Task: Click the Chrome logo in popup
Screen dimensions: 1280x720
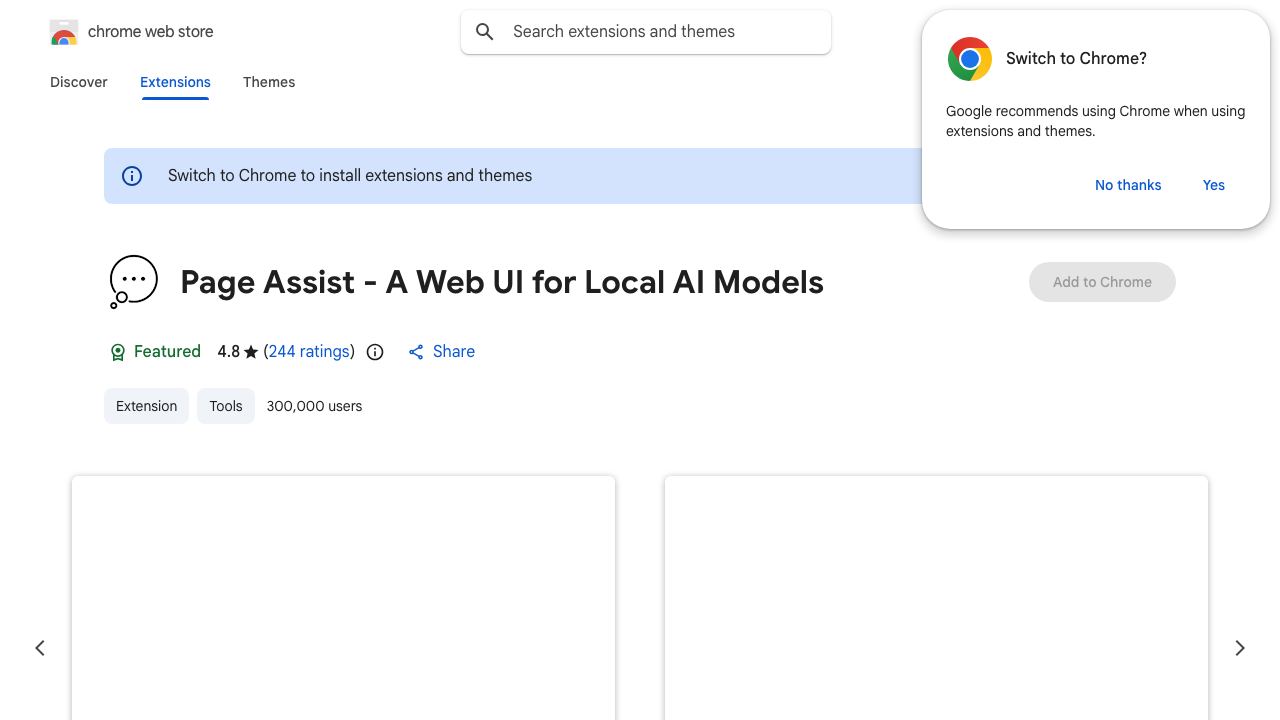Action: [x=970, y=59]
